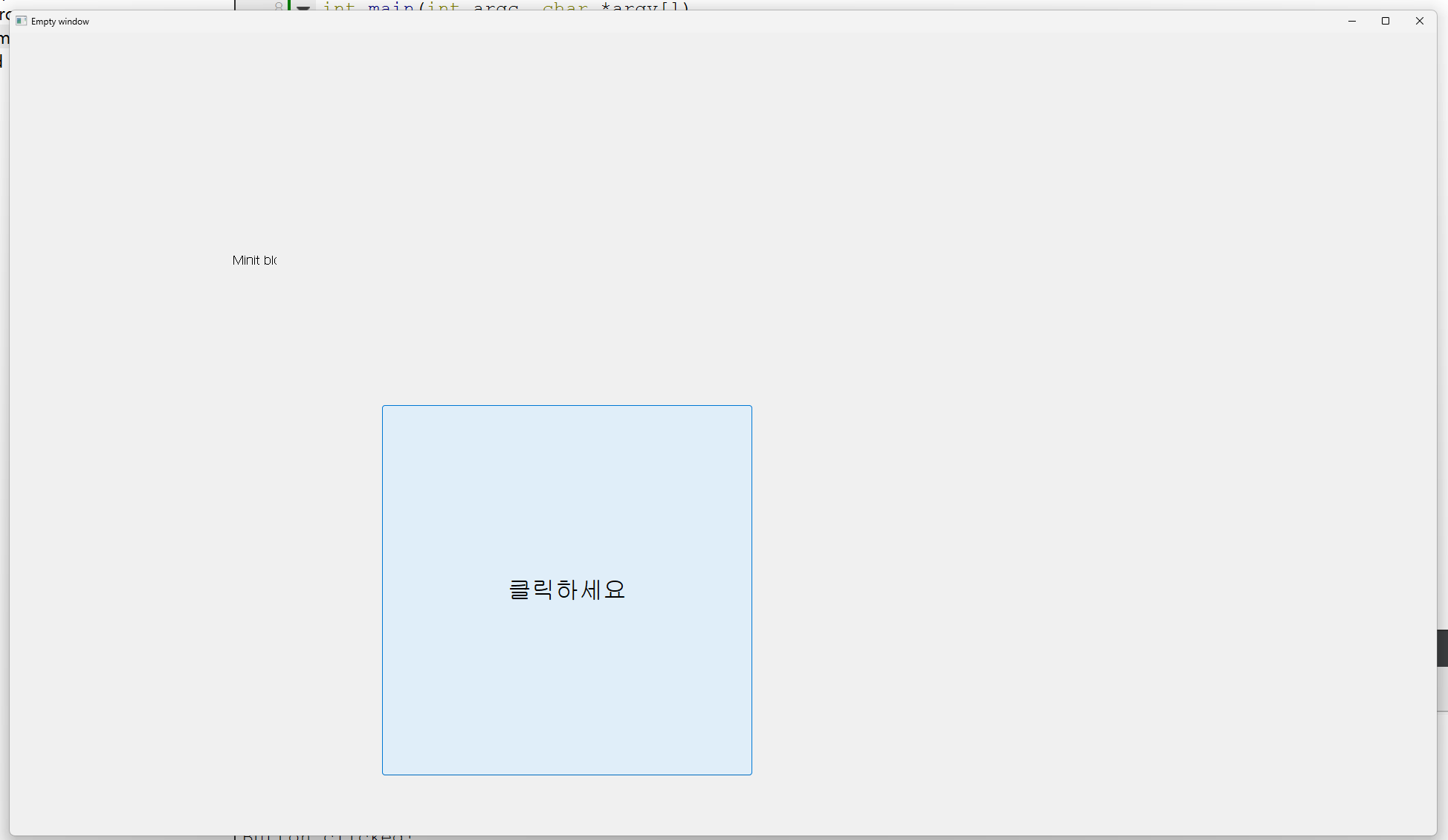Click the 'Empty window' title text

coord(60,22)
